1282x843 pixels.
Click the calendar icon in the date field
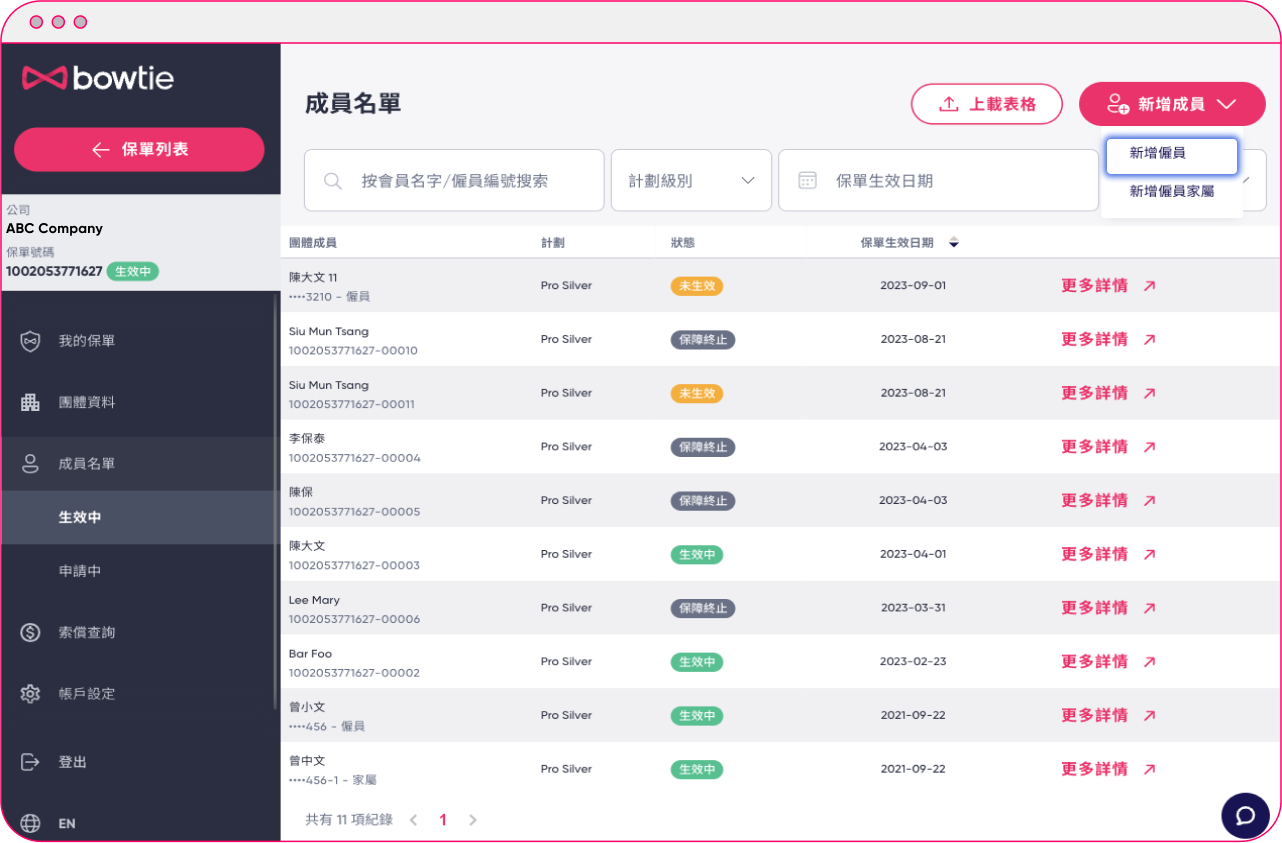tap(809, 180)
